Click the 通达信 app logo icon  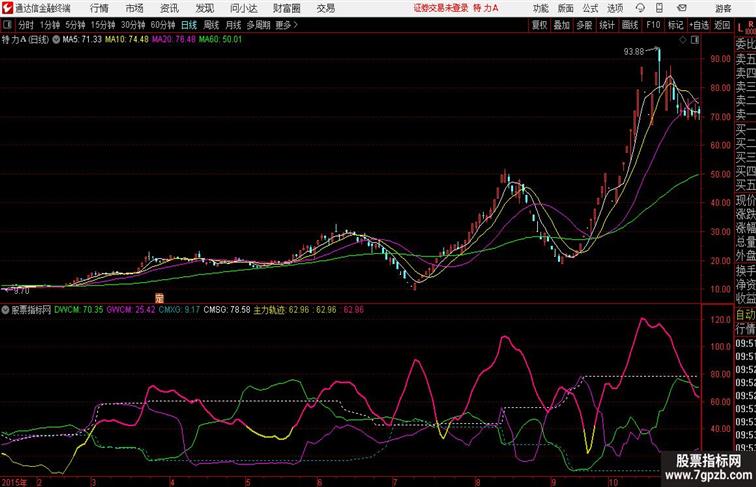7,8
